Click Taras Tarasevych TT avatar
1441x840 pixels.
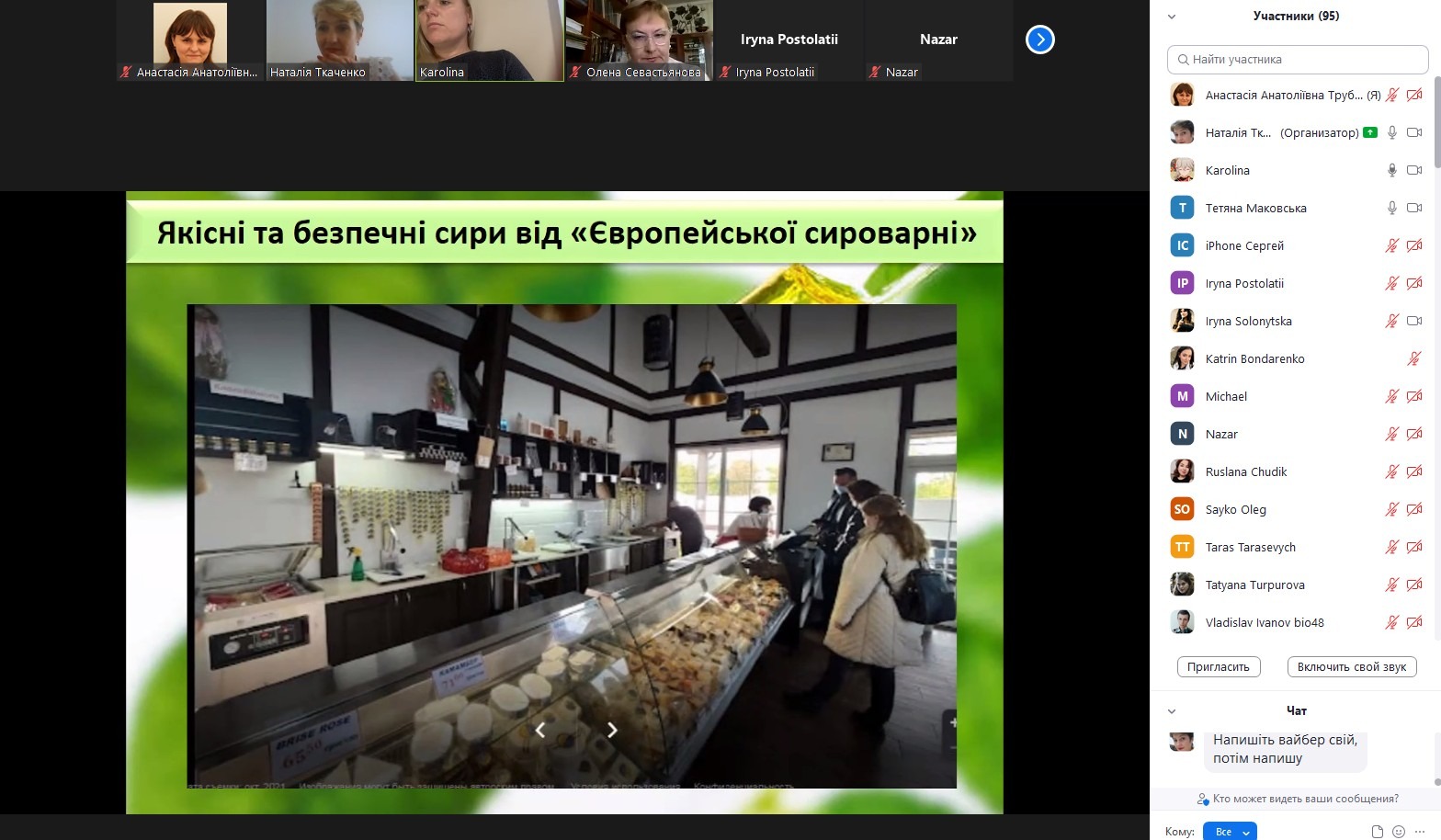click(x=1182, y=547)
